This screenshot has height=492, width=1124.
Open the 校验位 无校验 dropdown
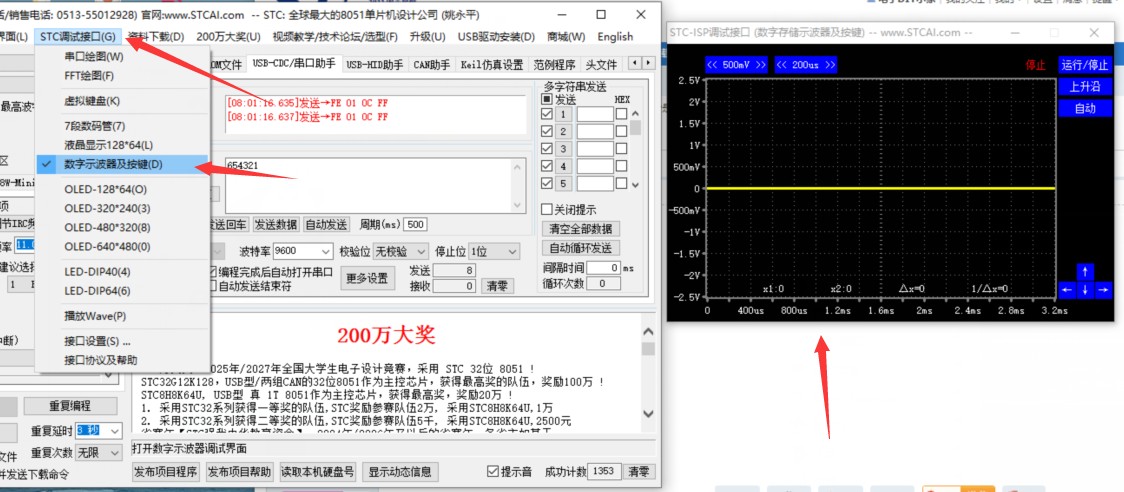tap(421, 252)
